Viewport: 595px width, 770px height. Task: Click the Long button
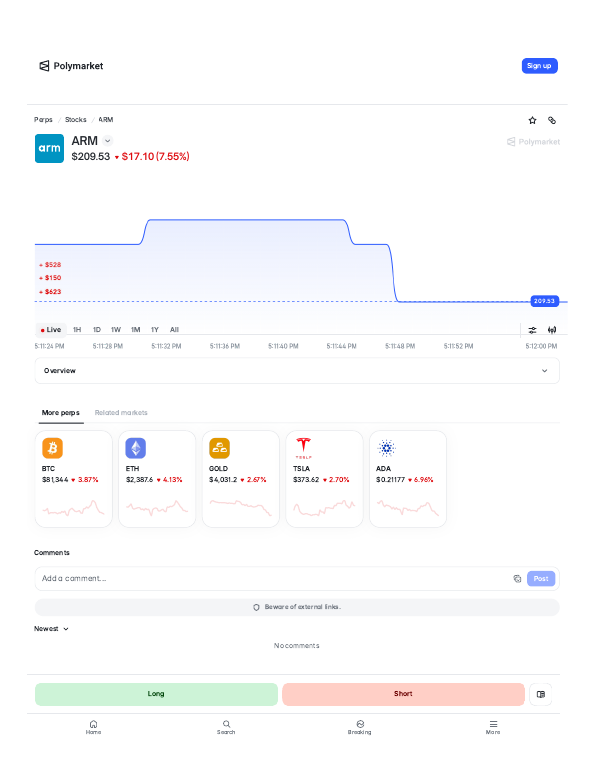(x=156, y=694)
